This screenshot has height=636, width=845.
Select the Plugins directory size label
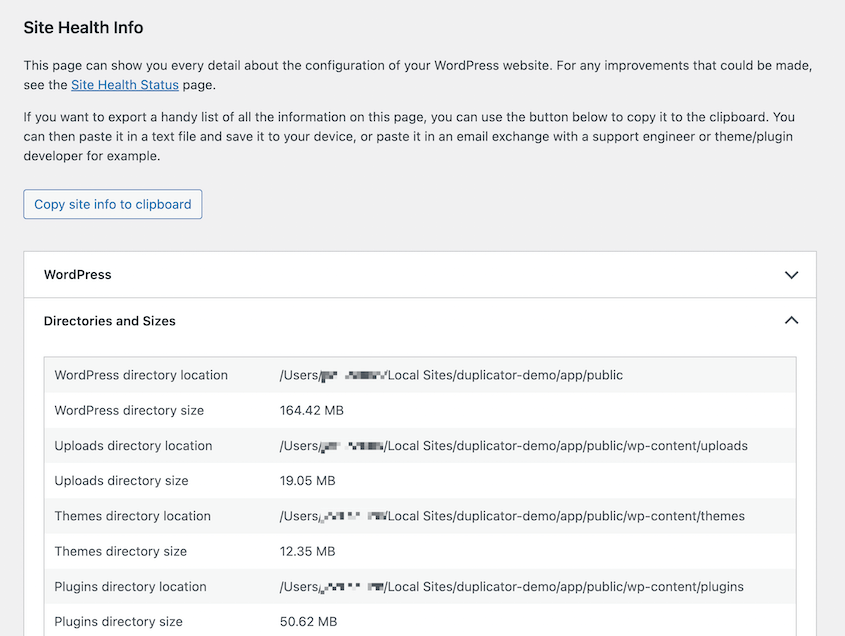[119, 621]
